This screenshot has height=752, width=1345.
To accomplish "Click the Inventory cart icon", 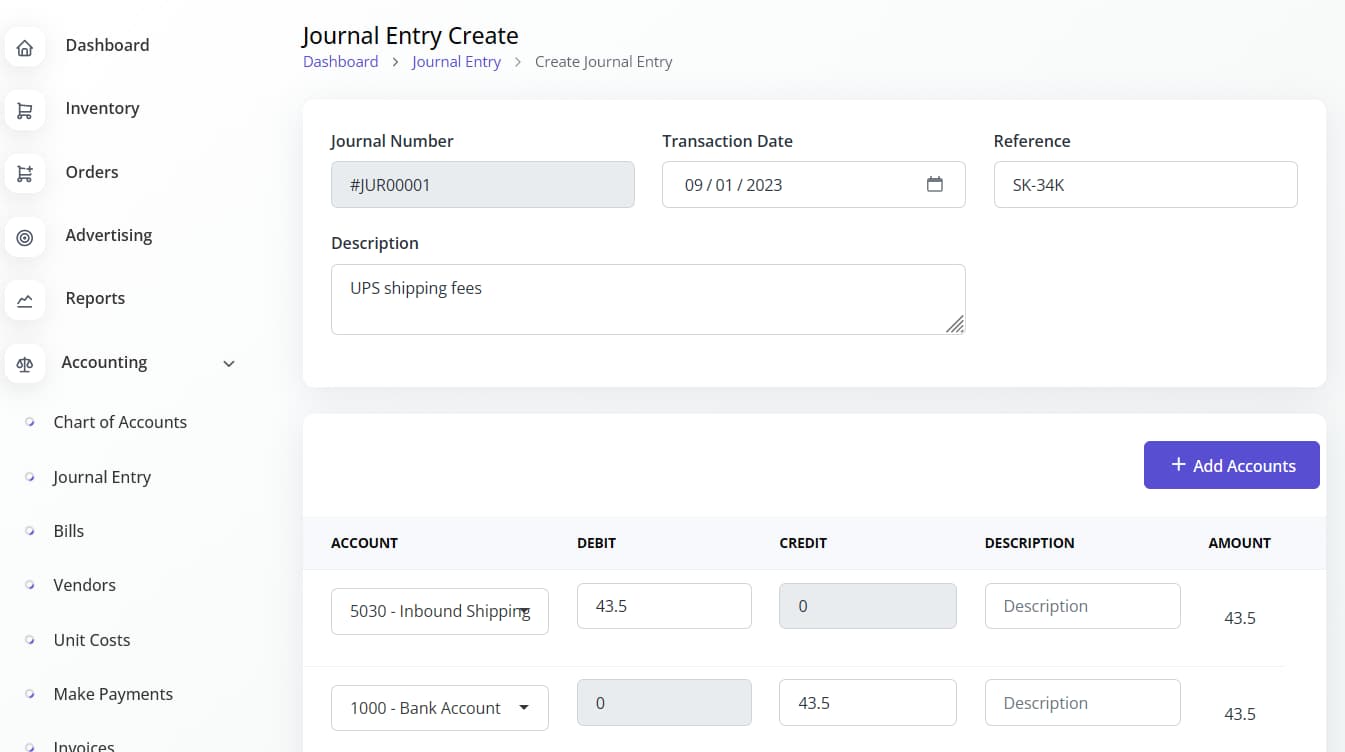I will (25, 111).
